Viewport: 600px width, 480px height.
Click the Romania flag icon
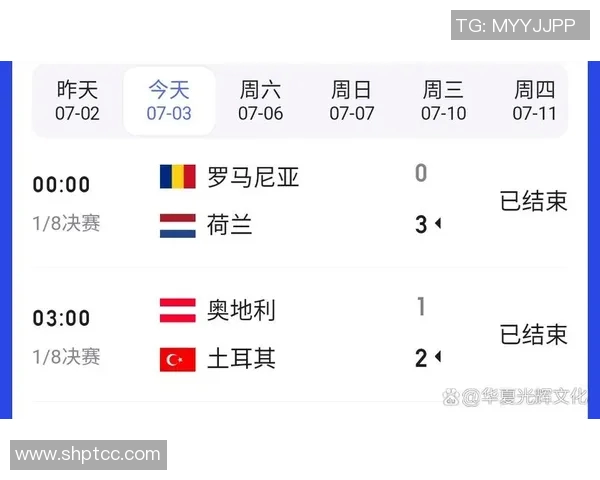pos(177,177)
